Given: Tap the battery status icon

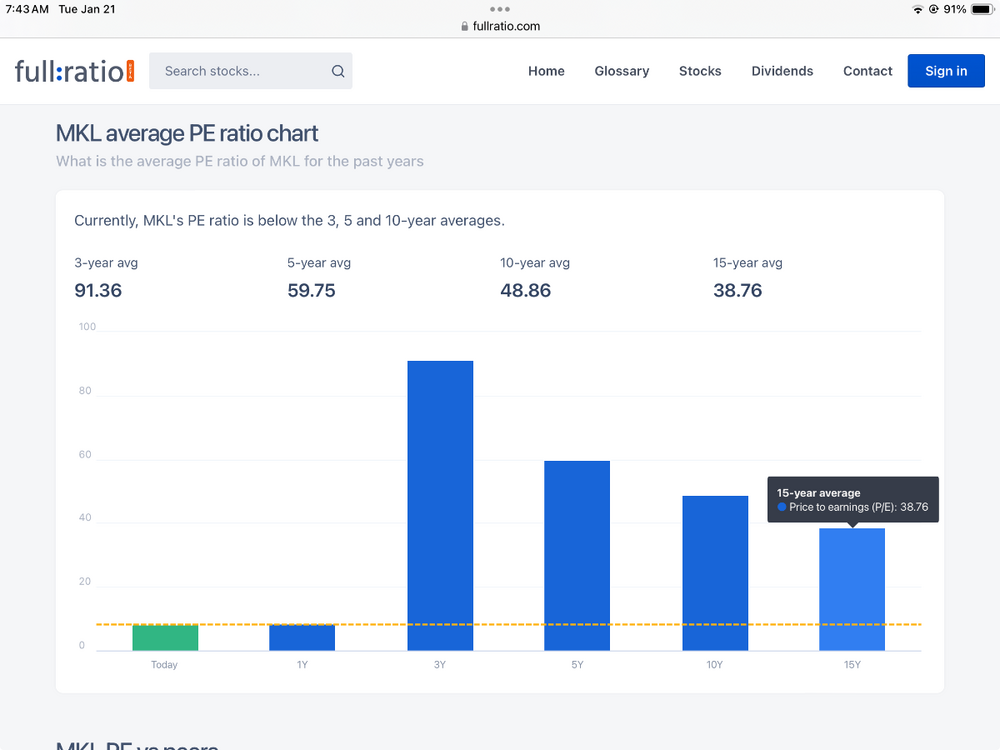Looking at the screenshot, I should pyautogui.click(x=982, y=9).
